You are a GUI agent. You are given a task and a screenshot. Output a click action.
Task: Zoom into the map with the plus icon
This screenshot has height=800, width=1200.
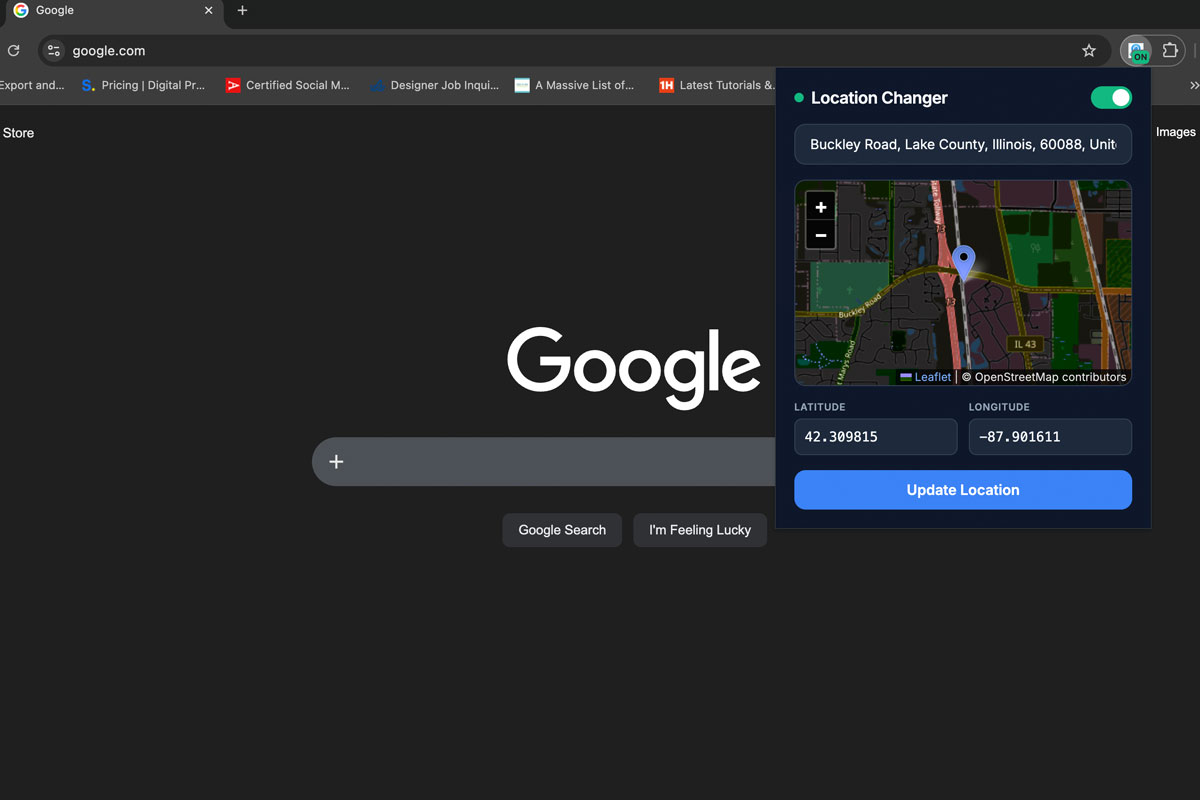pyautogui.click(x=819, y=206)
